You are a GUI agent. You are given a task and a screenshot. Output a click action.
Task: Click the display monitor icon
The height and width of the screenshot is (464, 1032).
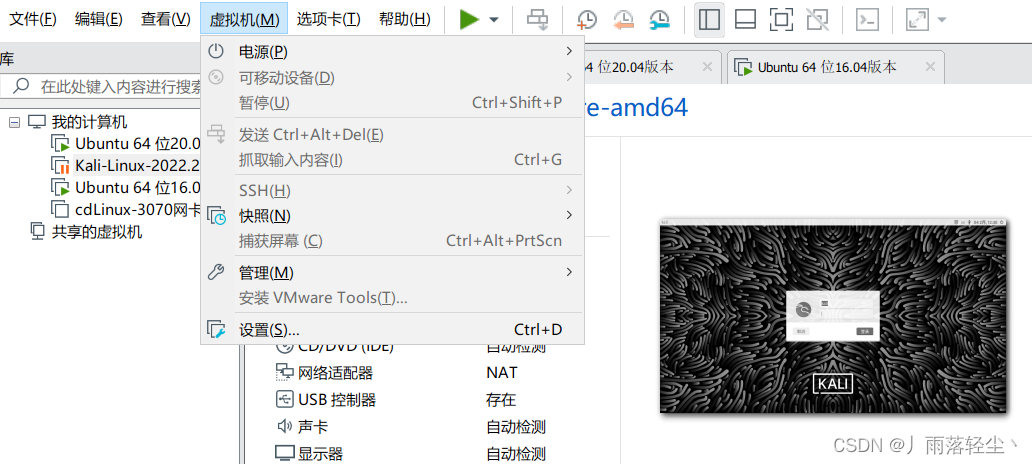point(284,453)
